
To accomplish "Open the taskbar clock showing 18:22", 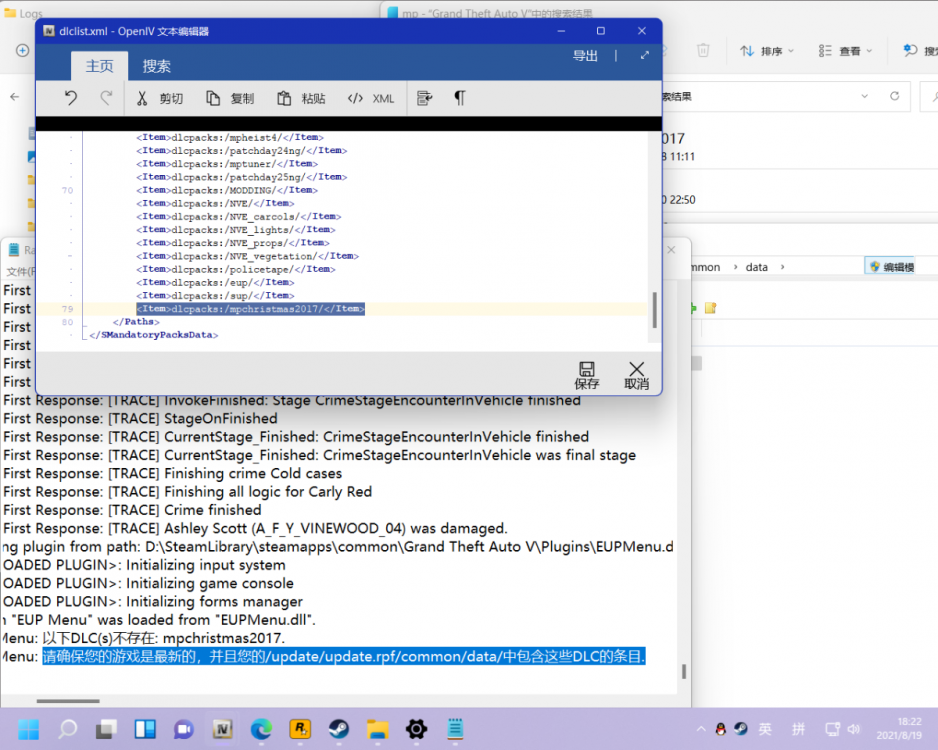I will click(900, 728).
